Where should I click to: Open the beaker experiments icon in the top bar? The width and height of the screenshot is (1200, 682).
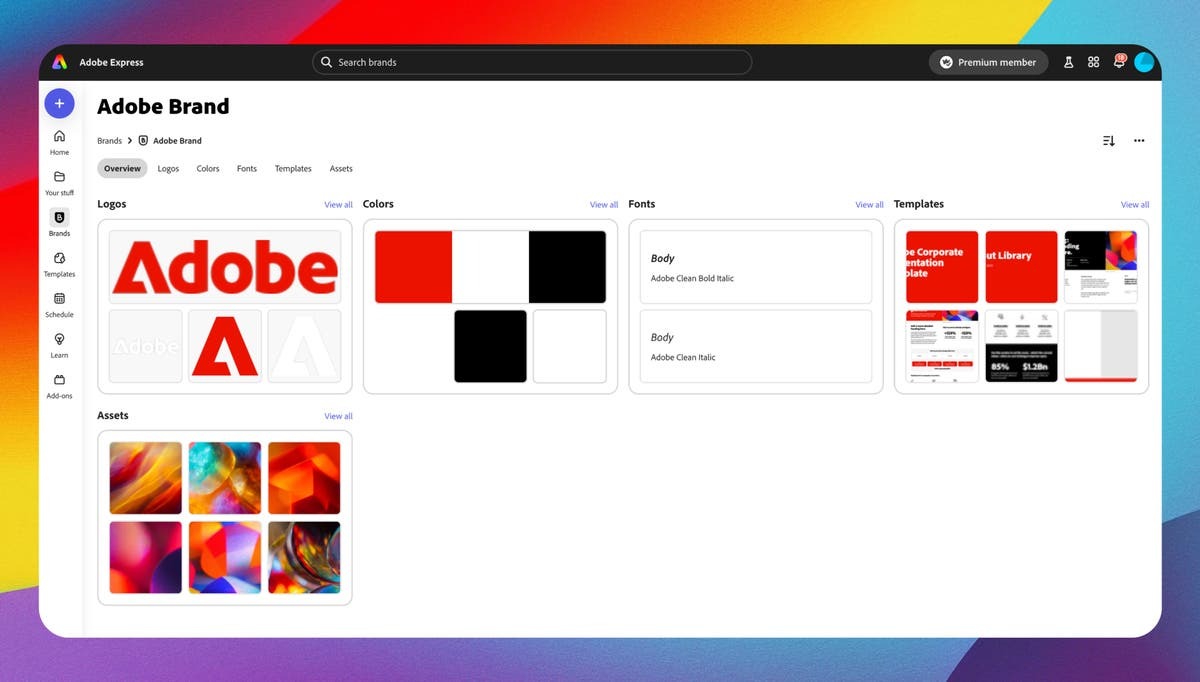click(1069, 61)
